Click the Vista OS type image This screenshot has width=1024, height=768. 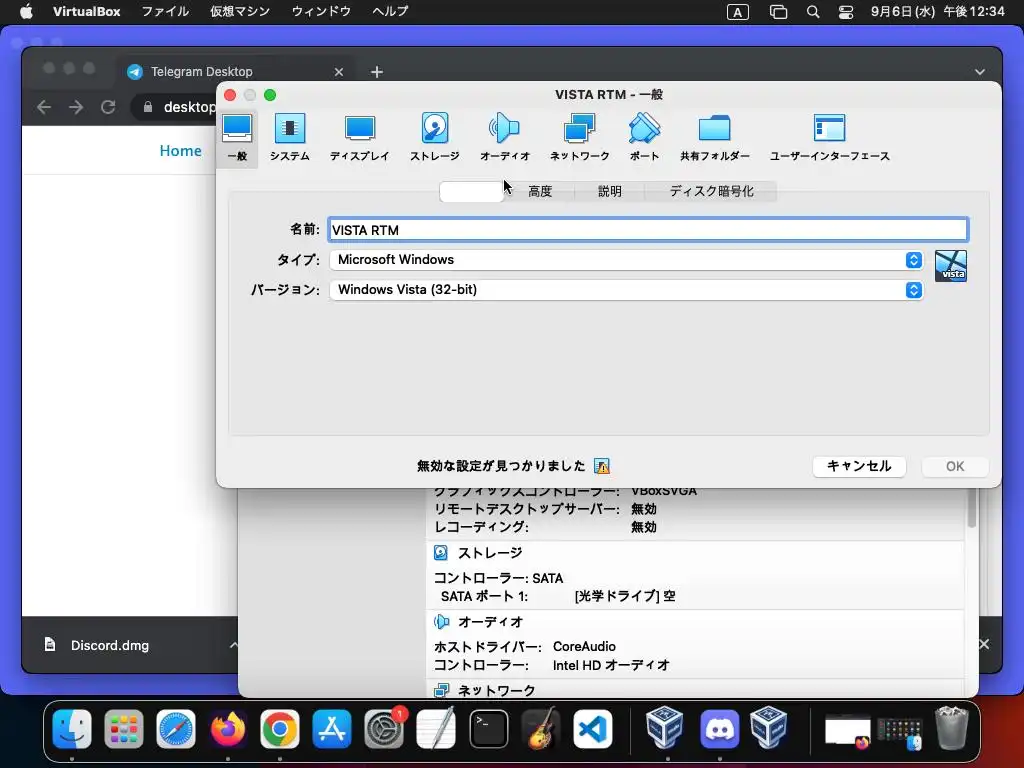point(950,266)
